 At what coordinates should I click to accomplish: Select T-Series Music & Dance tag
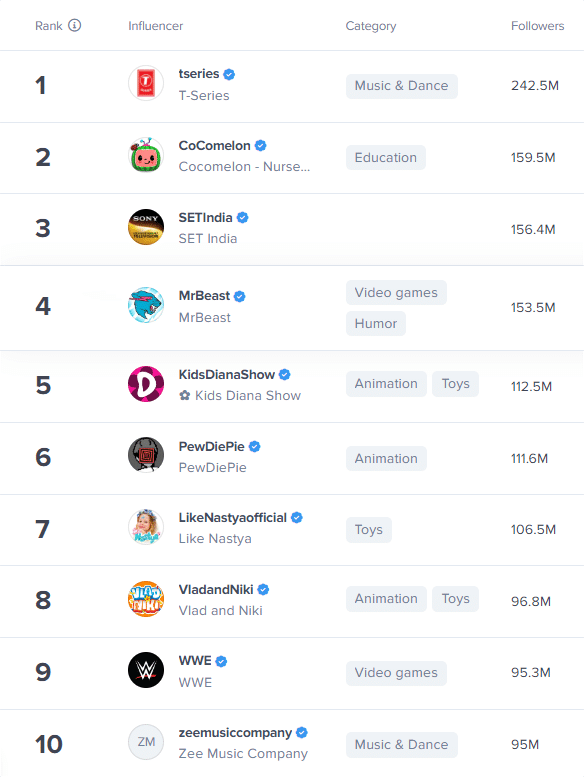(x=402, y=86)
